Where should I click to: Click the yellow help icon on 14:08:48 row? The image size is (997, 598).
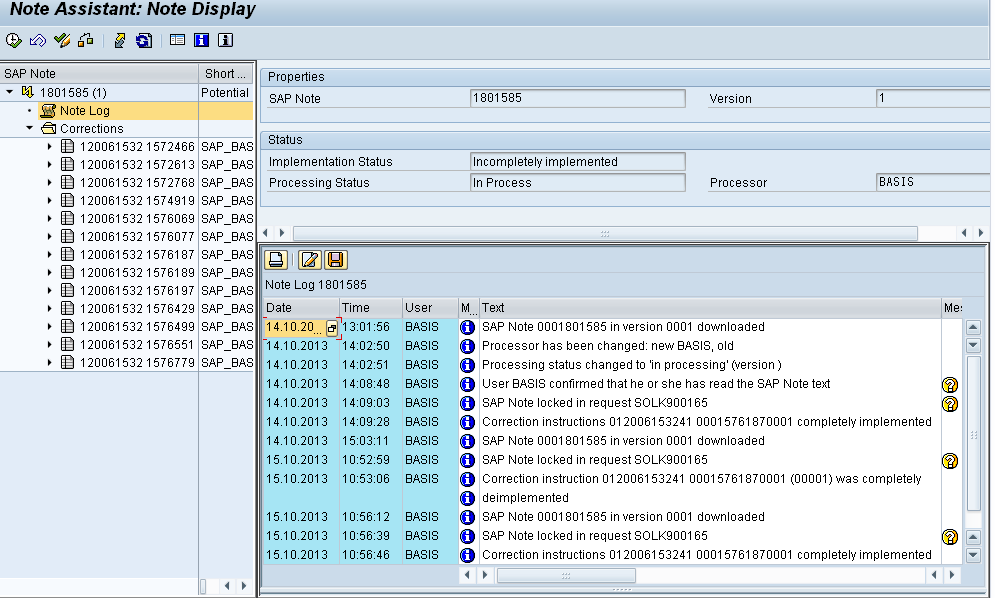coord(950,384)
